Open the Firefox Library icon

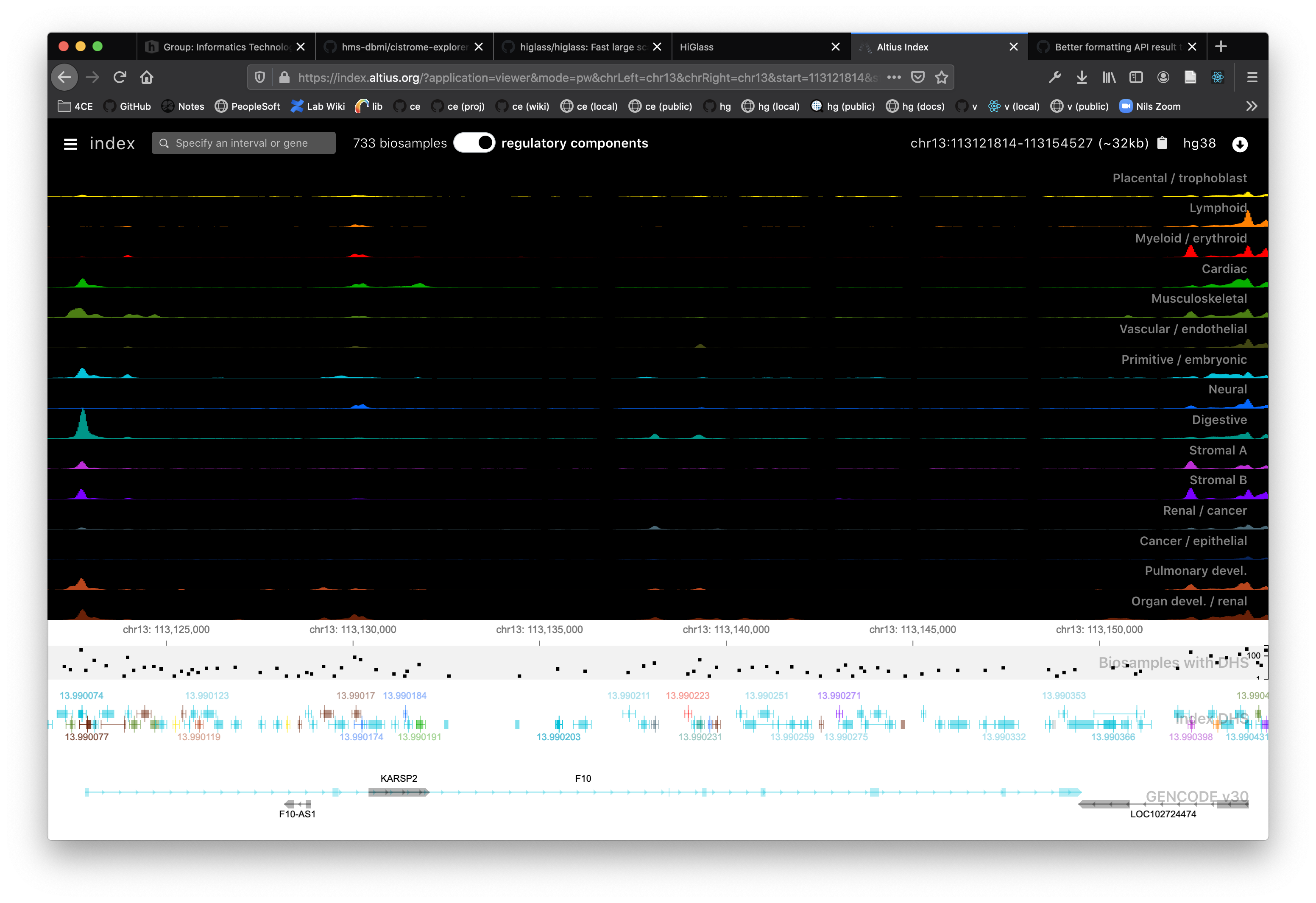point(1109,77)
